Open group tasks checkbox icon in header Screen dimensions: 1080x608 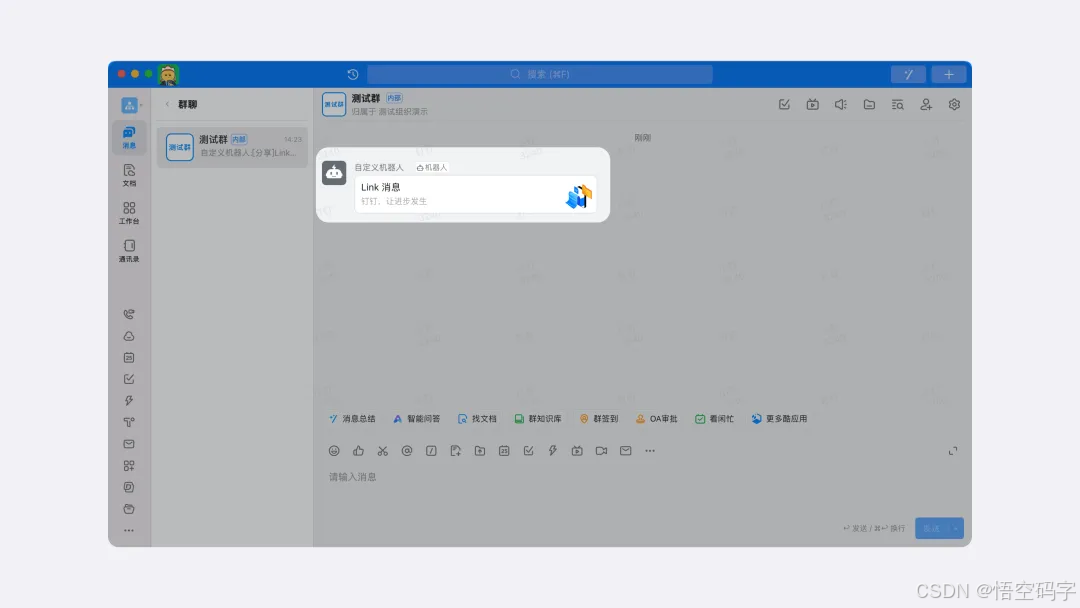click(x=784, y=105)
